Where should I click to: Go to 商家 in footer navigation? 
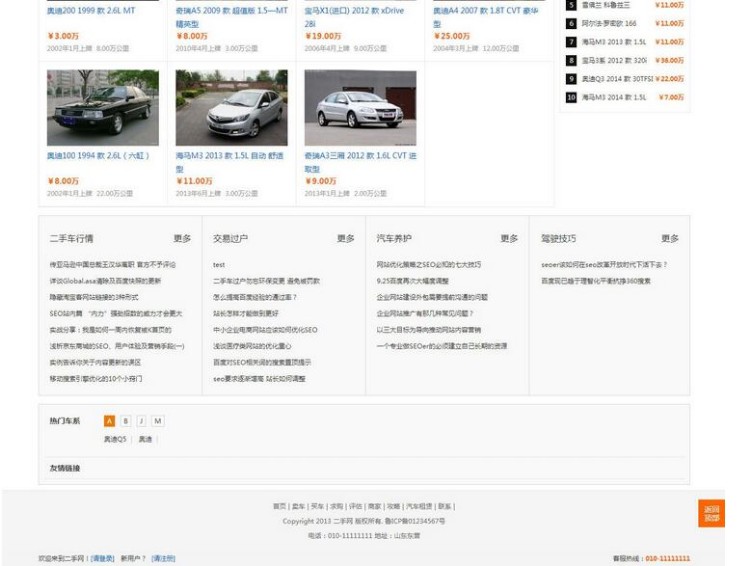[375, 506]
